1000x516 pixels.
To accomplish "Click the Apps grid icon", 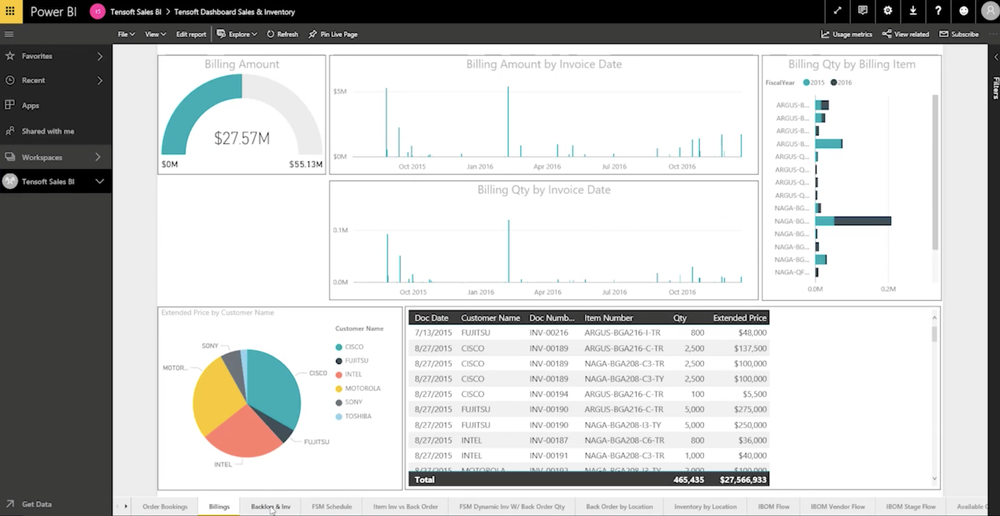I will (10, 105).
